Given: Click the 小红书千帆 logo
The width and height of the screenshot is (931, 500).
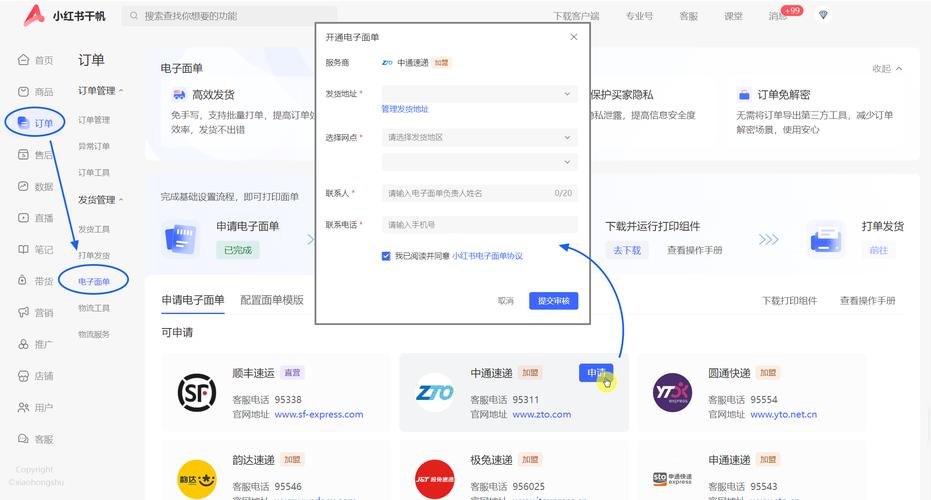Looking at the screenshot, I should point(64,16).
